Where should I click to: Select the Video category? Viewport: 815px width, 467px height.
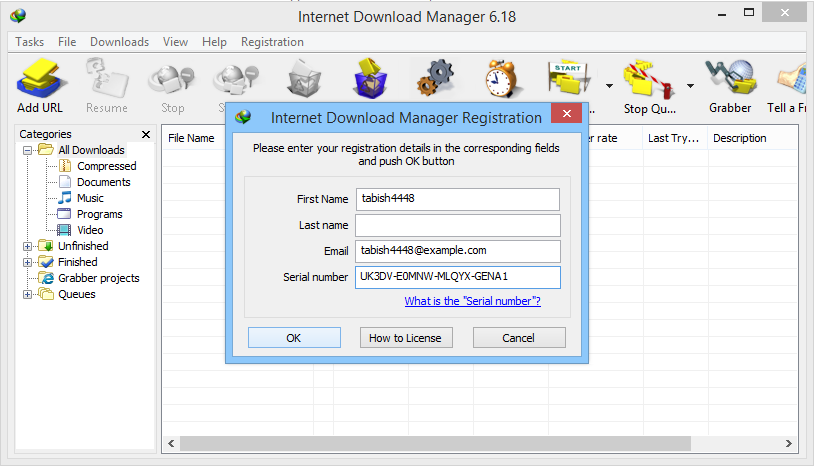coord(90,230)
